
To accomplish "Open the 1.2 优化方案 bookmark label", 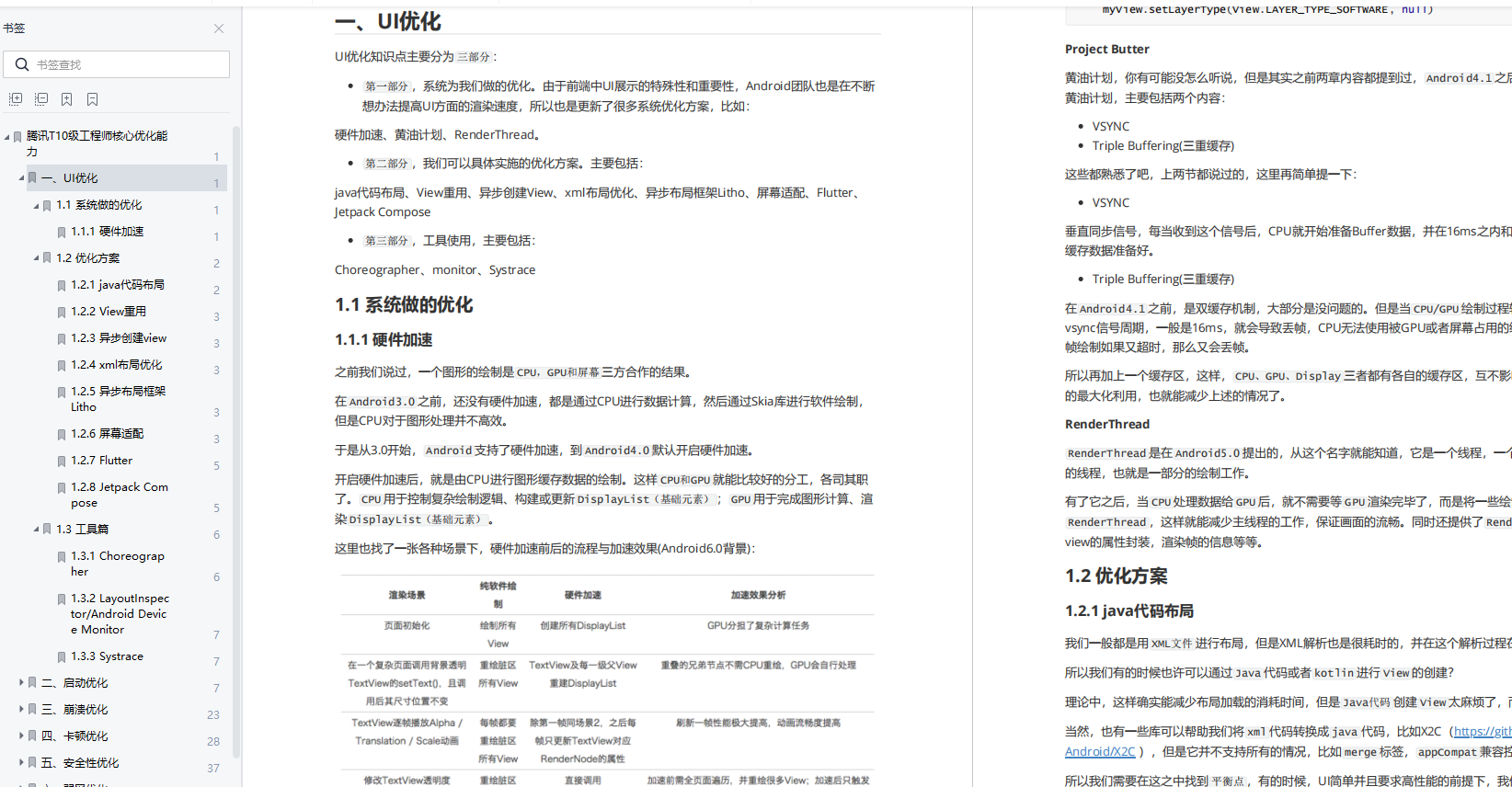I will coord(88,258).
